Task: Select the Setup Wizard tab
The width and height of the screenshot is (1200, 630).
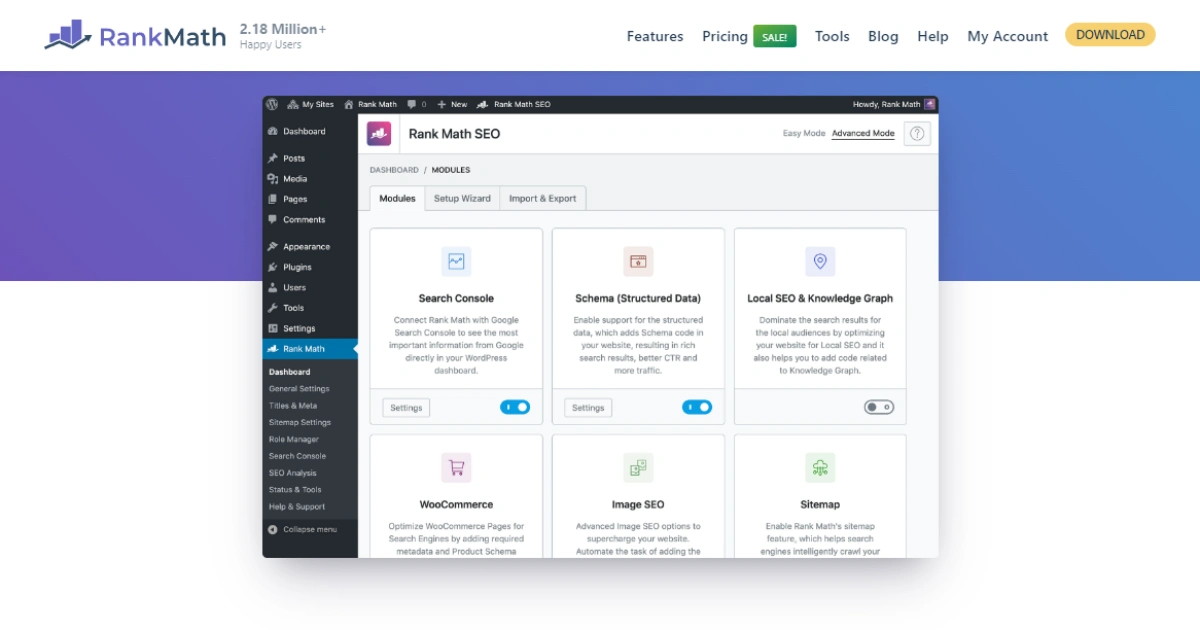Action: click(462, 198)
